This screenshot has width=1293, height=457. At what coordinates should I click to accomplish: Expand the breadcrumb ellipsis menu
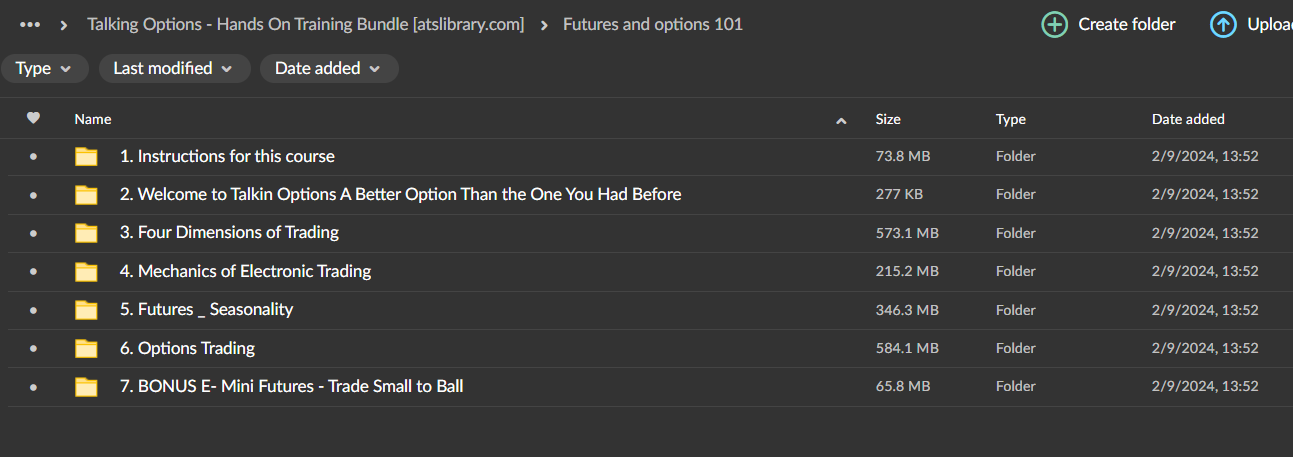click(x=30, y=24)
